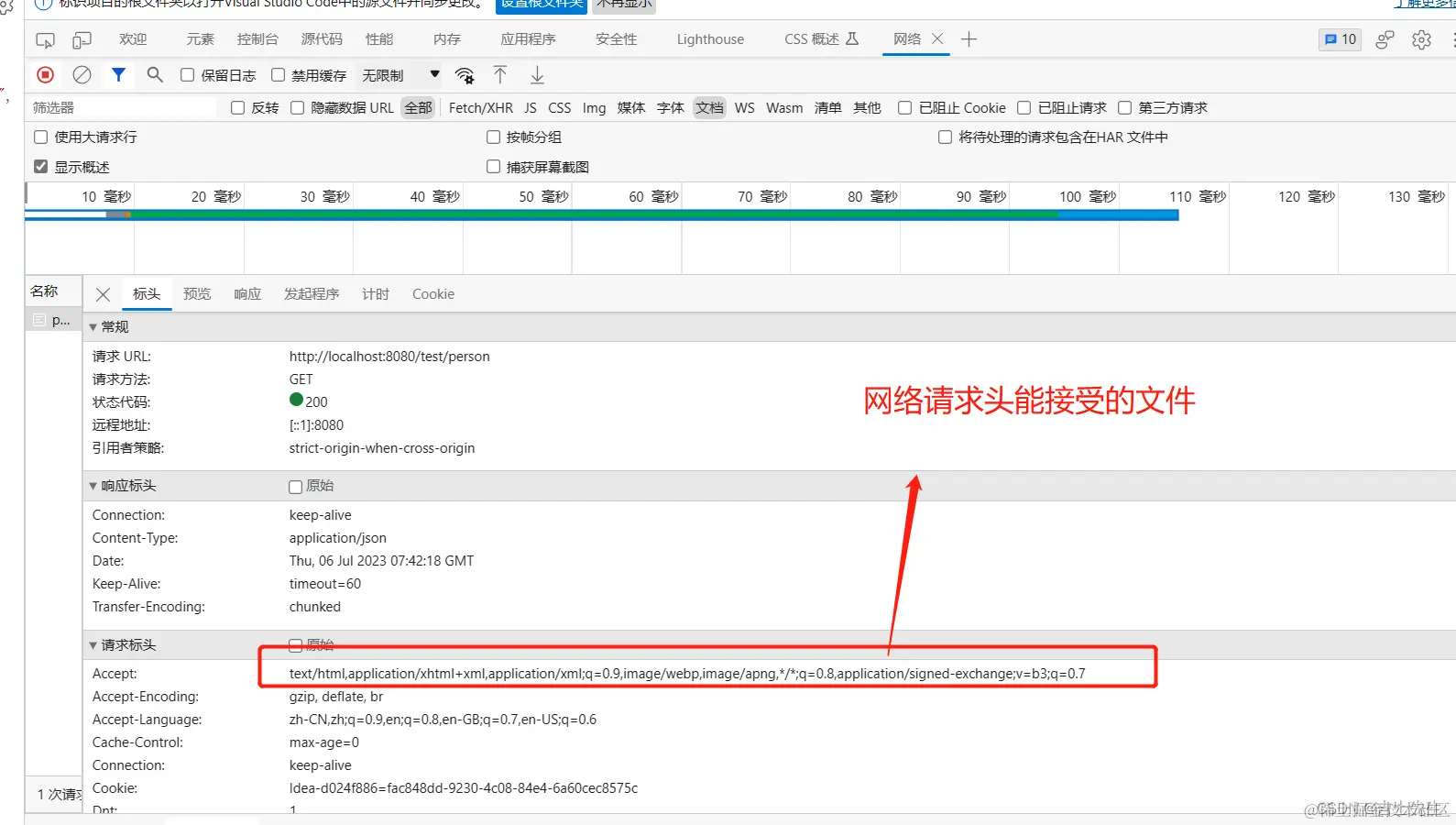Check 已阻止请求 checkbox
Image resolution: width=1456 pixels, height=825 pixels.
coord(1024,108)
